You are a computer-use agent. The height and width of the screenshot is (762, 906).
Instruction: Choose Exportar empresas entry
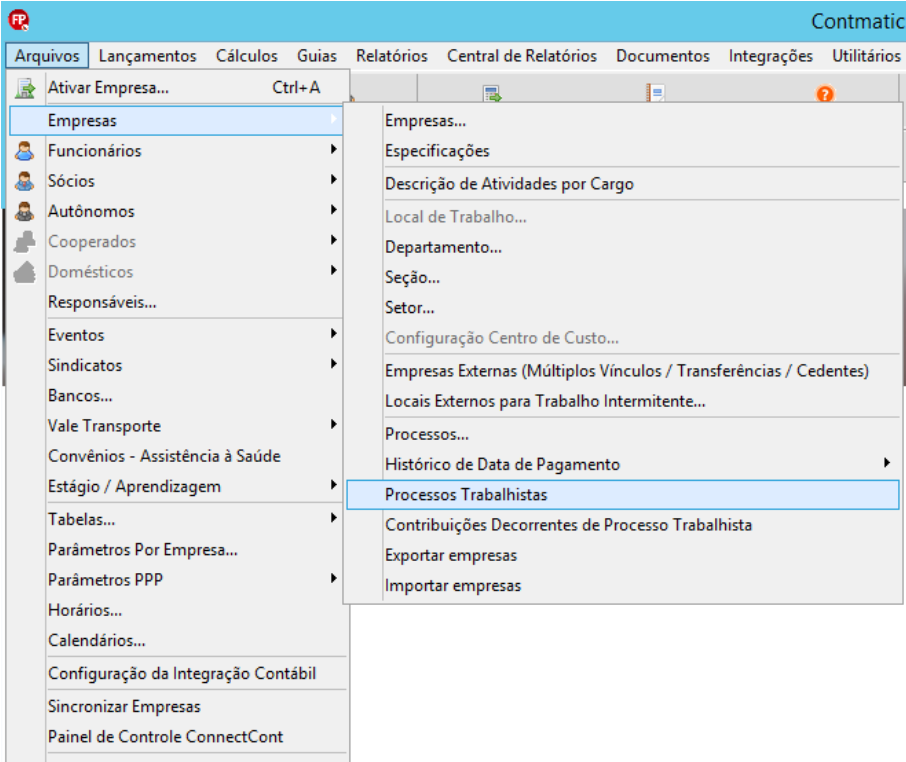pyautogui.click(x=623, y=555)
